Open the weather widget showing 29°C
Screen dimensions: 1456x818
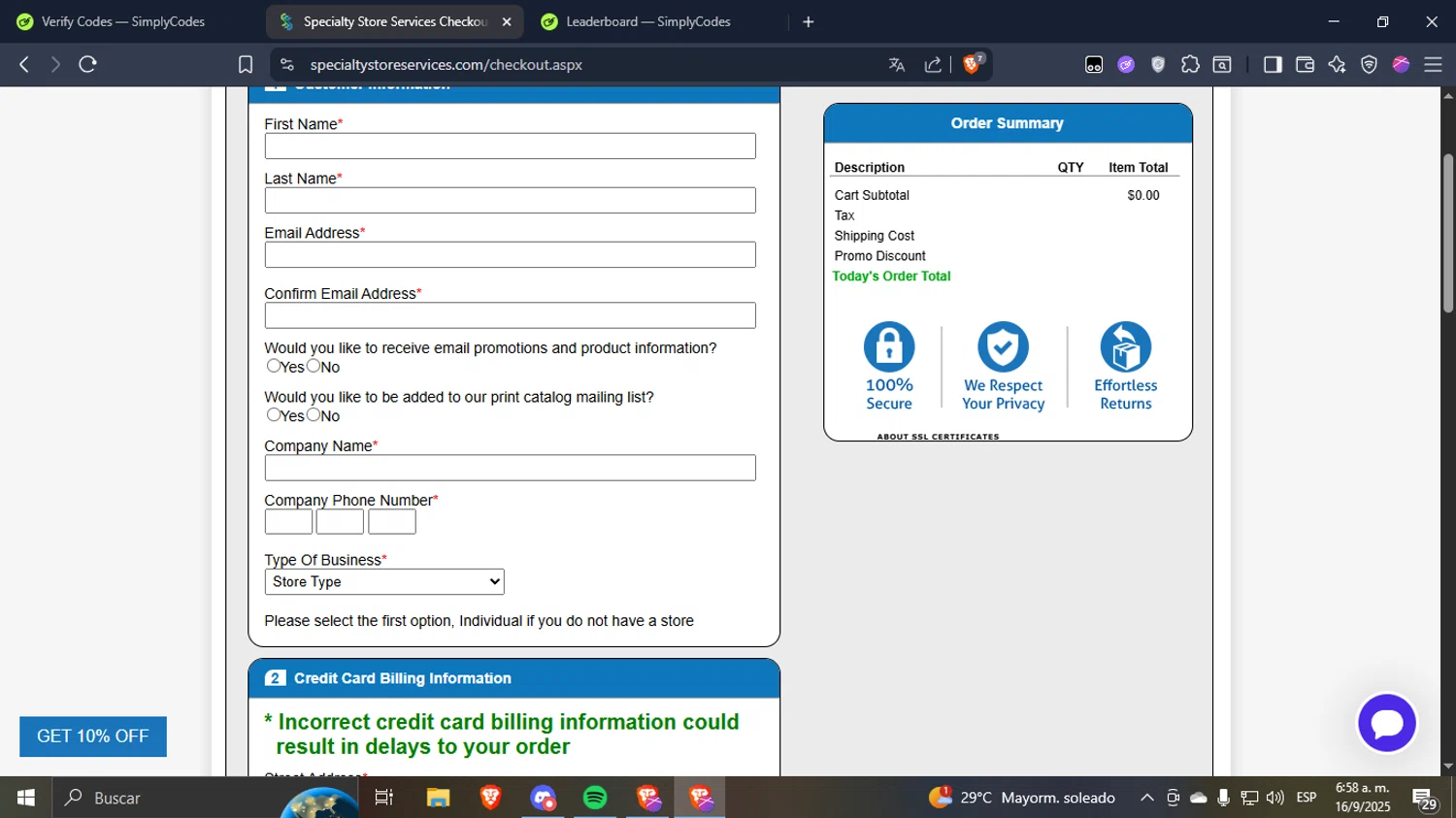(1022, 798)
